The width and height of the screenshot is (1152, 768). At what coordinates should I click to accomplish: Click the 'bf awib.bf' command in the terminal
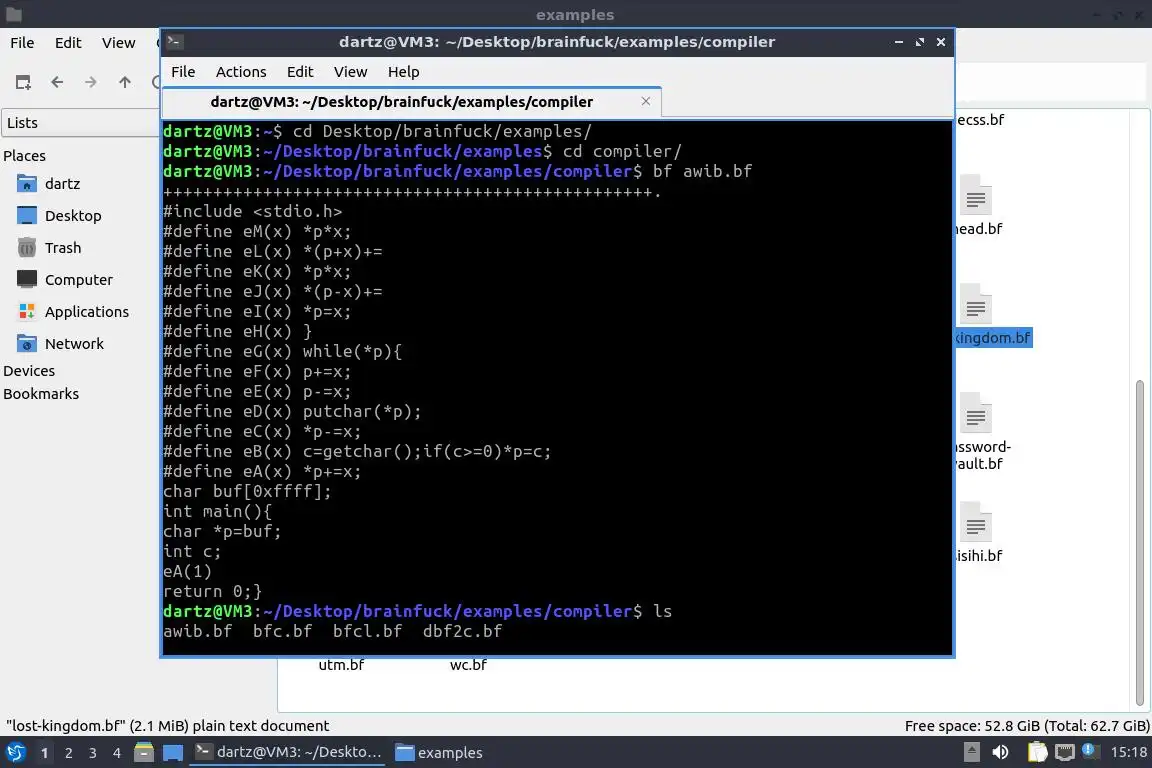pyautogui.click(x=702, y=171)
